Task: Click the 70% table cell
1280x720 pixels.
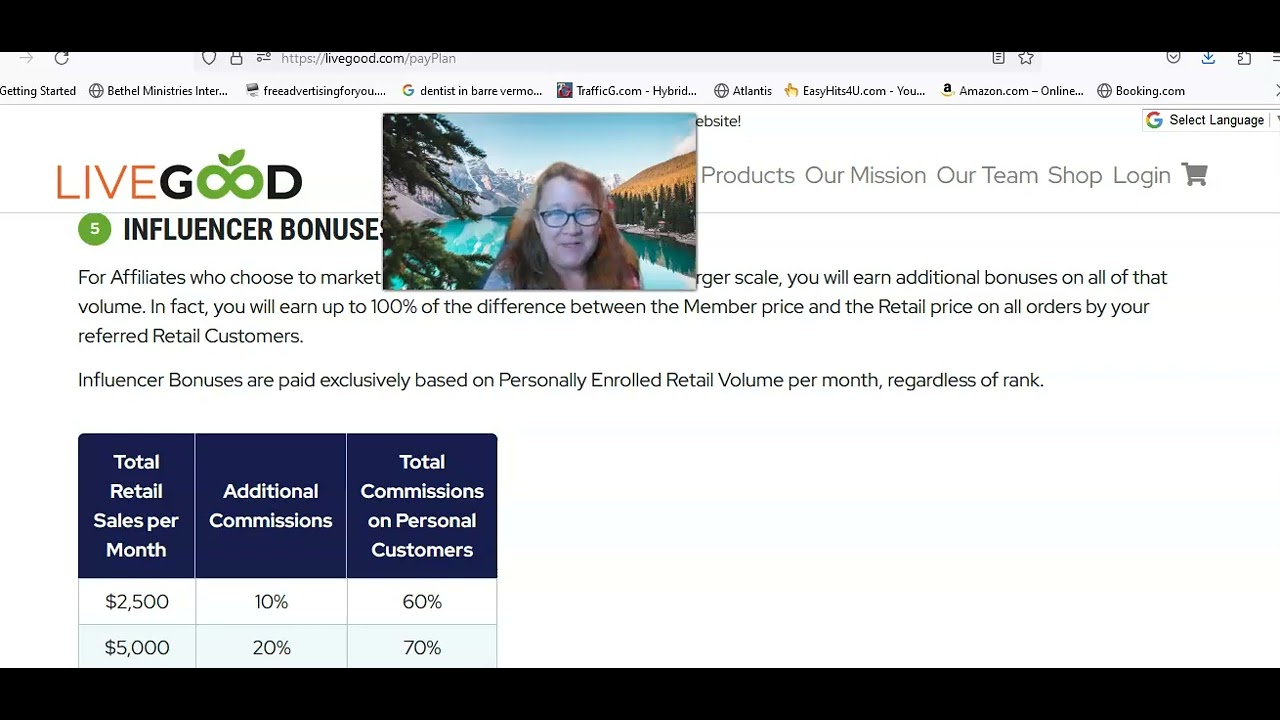Action: [x=422, y=647]
